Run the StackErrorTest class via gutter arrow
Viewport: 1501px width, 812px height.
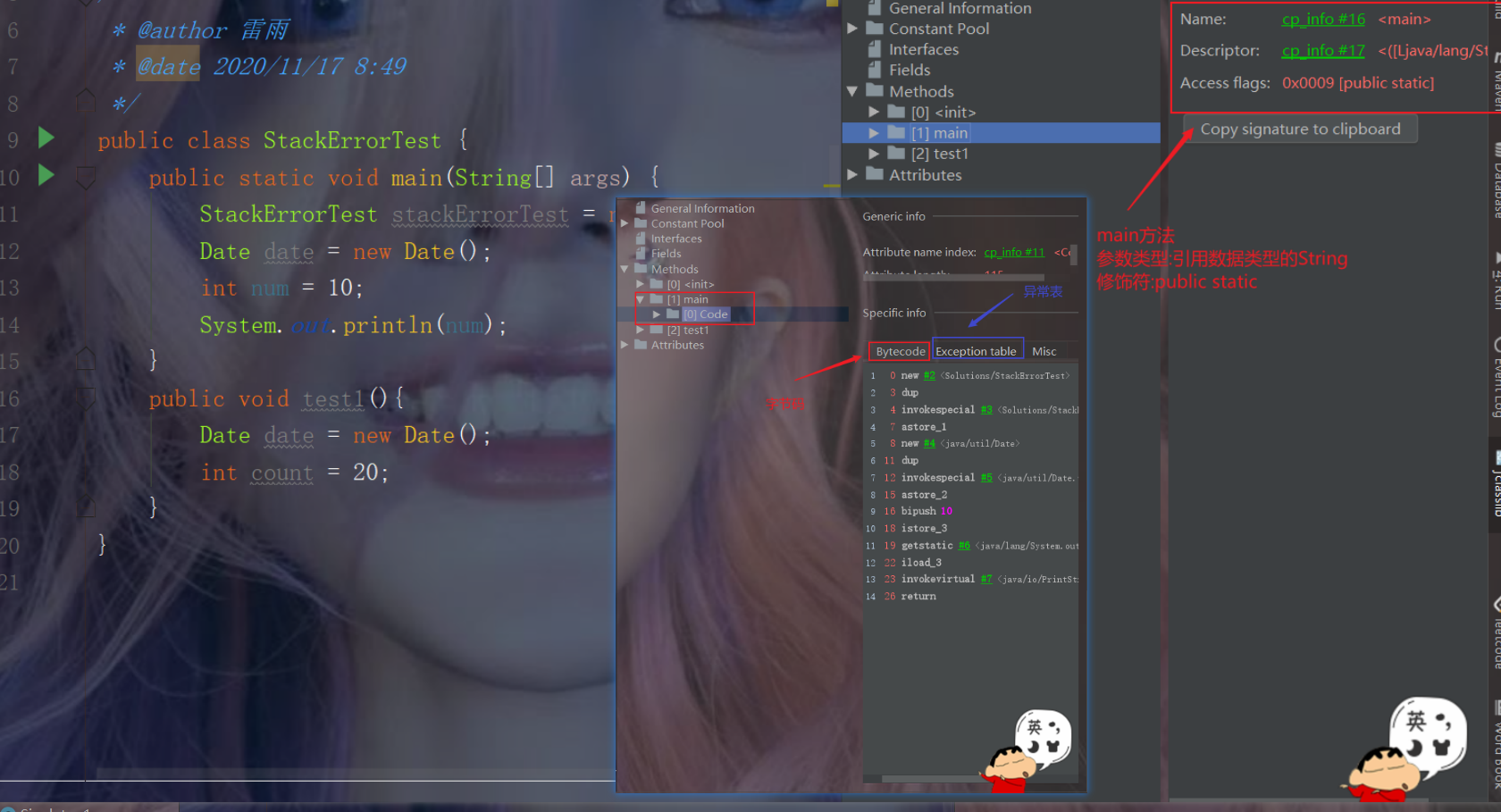46,138
